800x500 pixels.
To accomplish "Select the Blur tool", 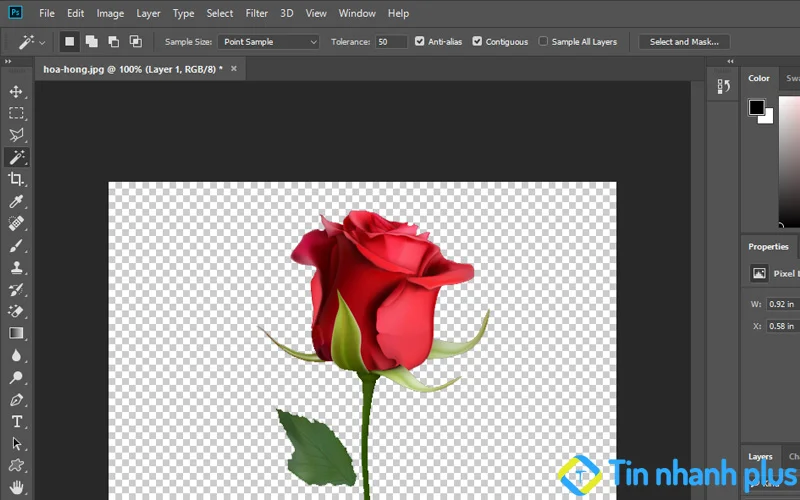I will 16,355.
